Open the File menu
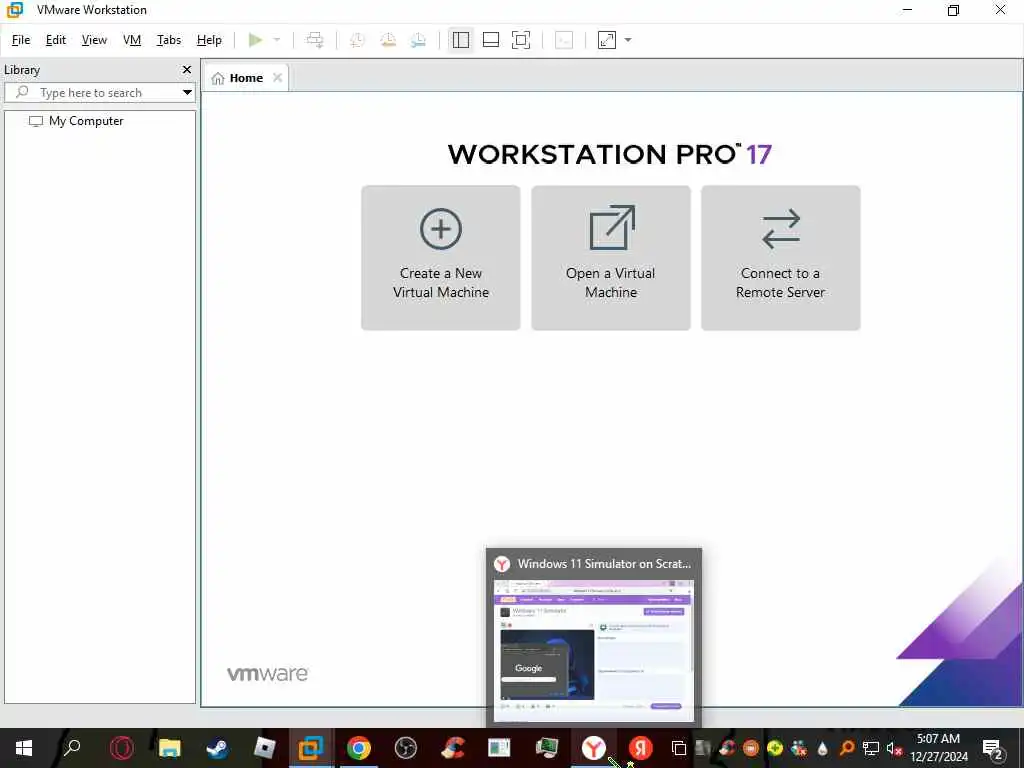 tap(21, 40)
